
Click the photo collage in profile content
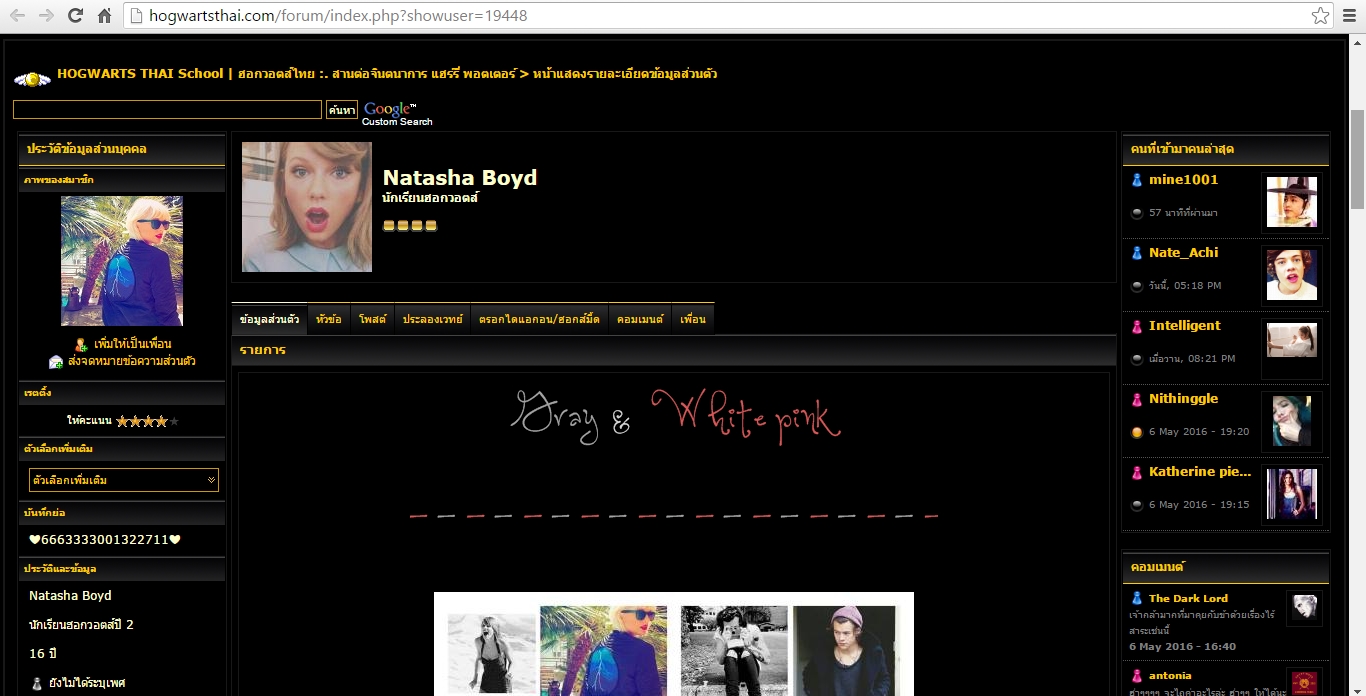[x=674, y=644]
